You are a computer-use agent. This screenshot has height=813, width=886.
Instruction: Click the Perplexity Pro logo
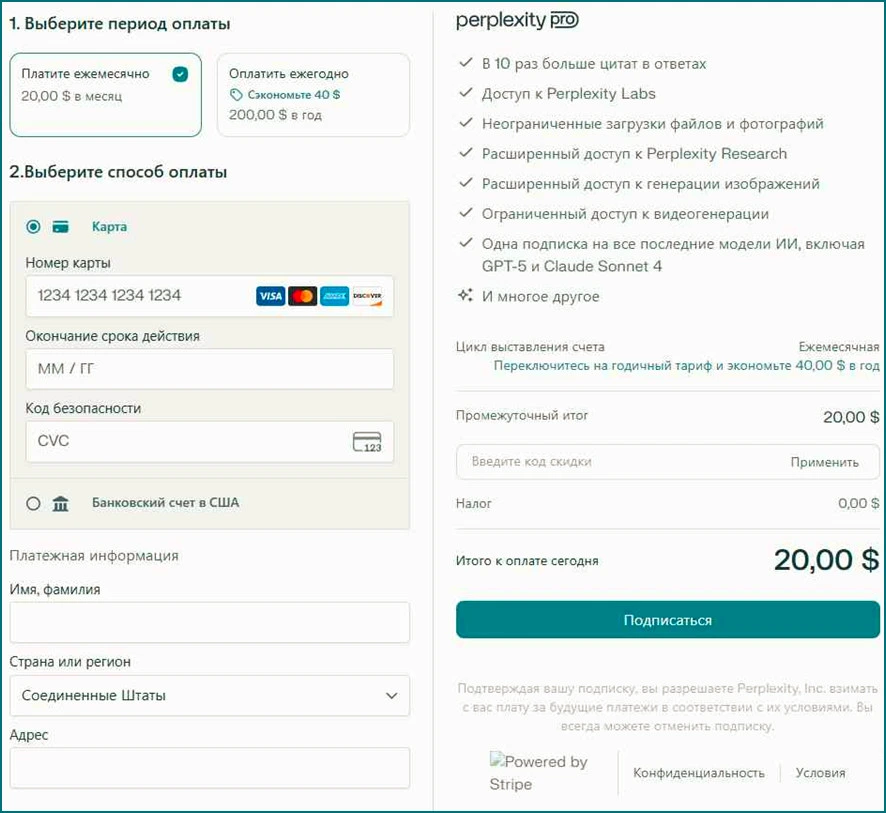(517, 20)
